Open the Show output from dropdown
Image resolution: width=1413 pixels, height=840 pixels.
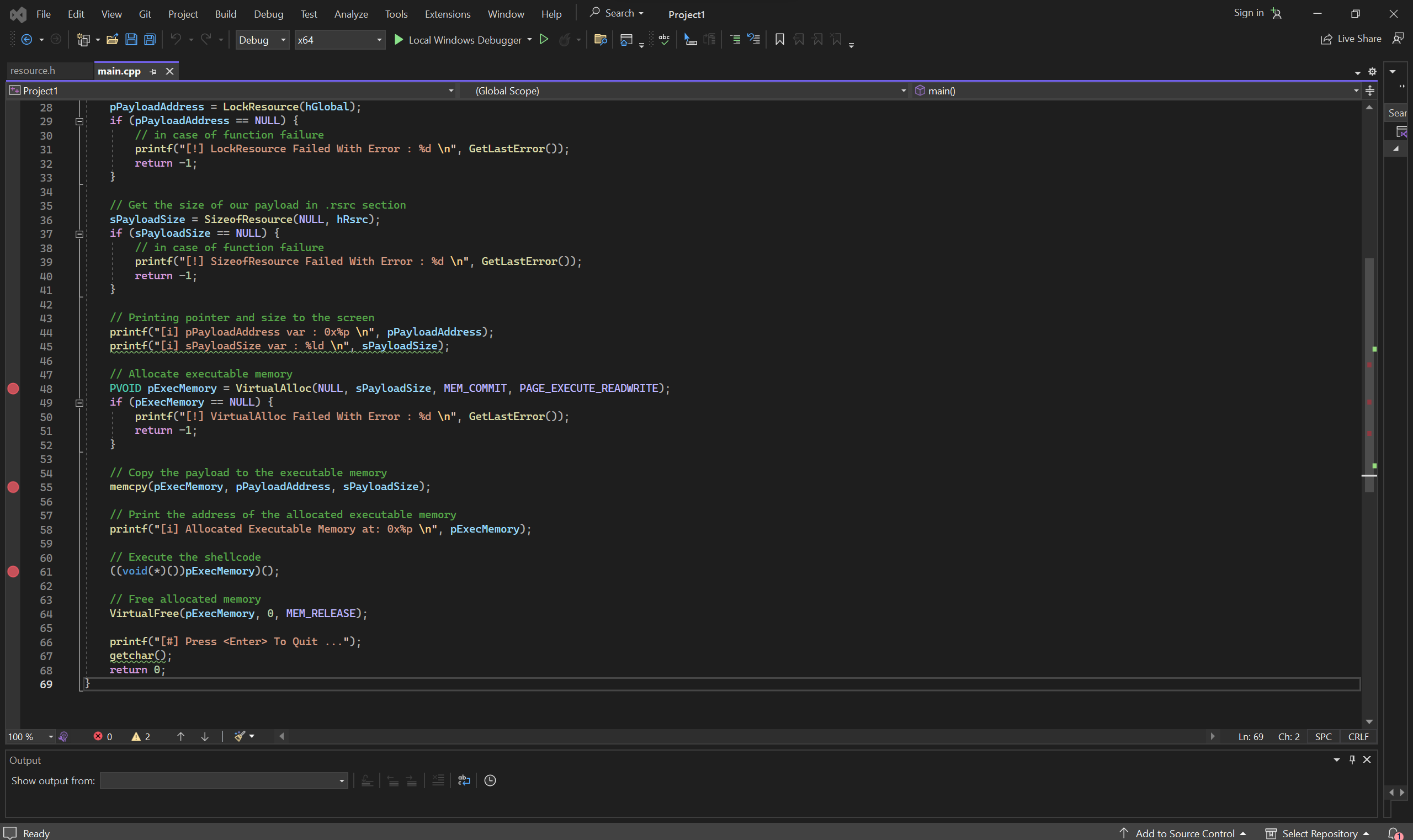click(x=224, y=780)
